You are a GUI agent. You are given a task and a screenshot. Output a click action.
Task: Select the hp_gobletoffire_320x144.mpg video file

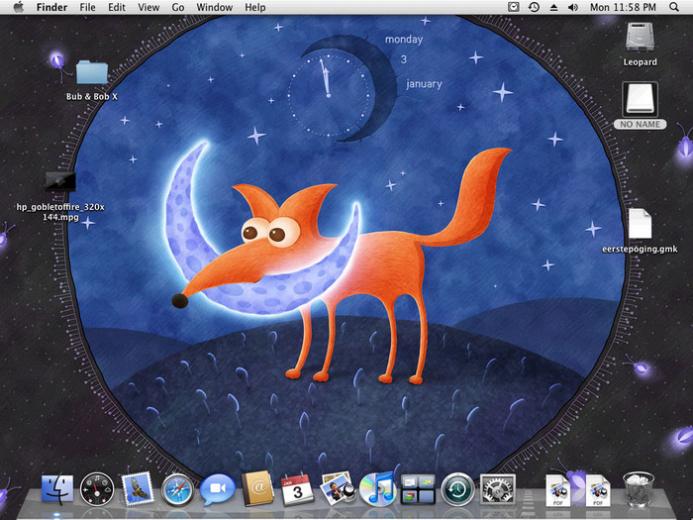coord(60,182)
